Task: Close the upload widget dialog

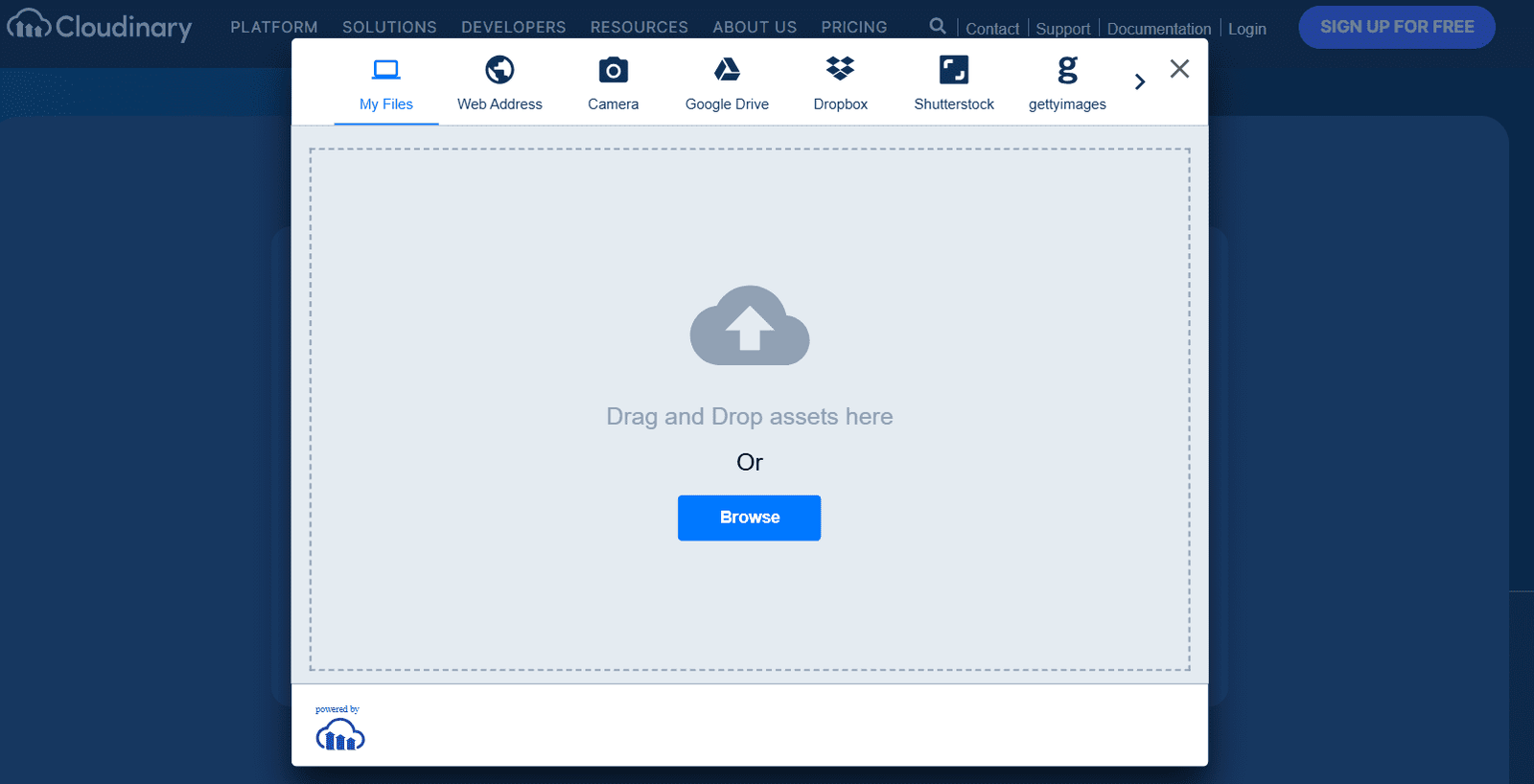Action: (1180, 69)
